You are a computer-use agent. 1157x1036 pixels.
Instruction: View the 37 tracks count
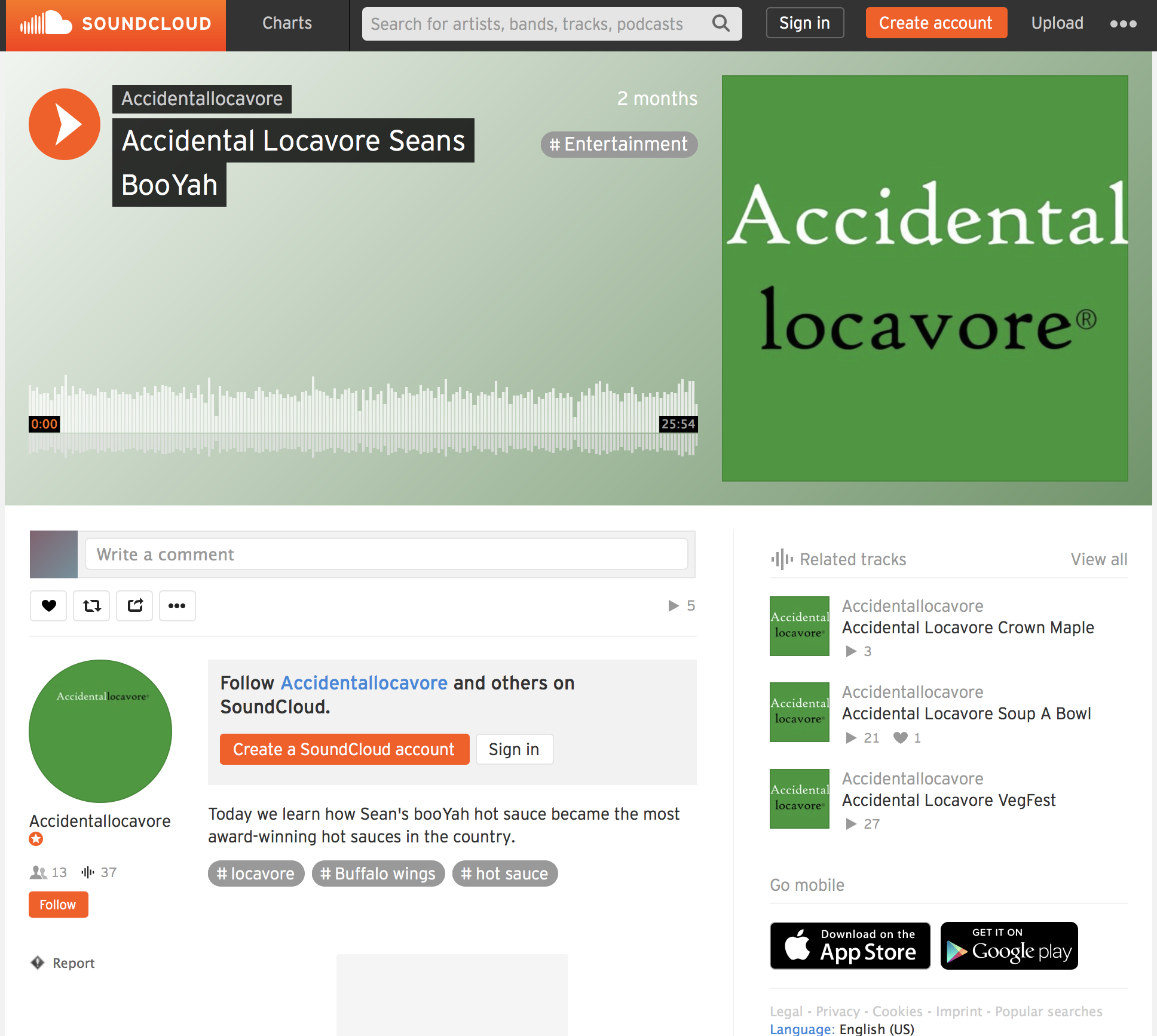click(99, 872)
